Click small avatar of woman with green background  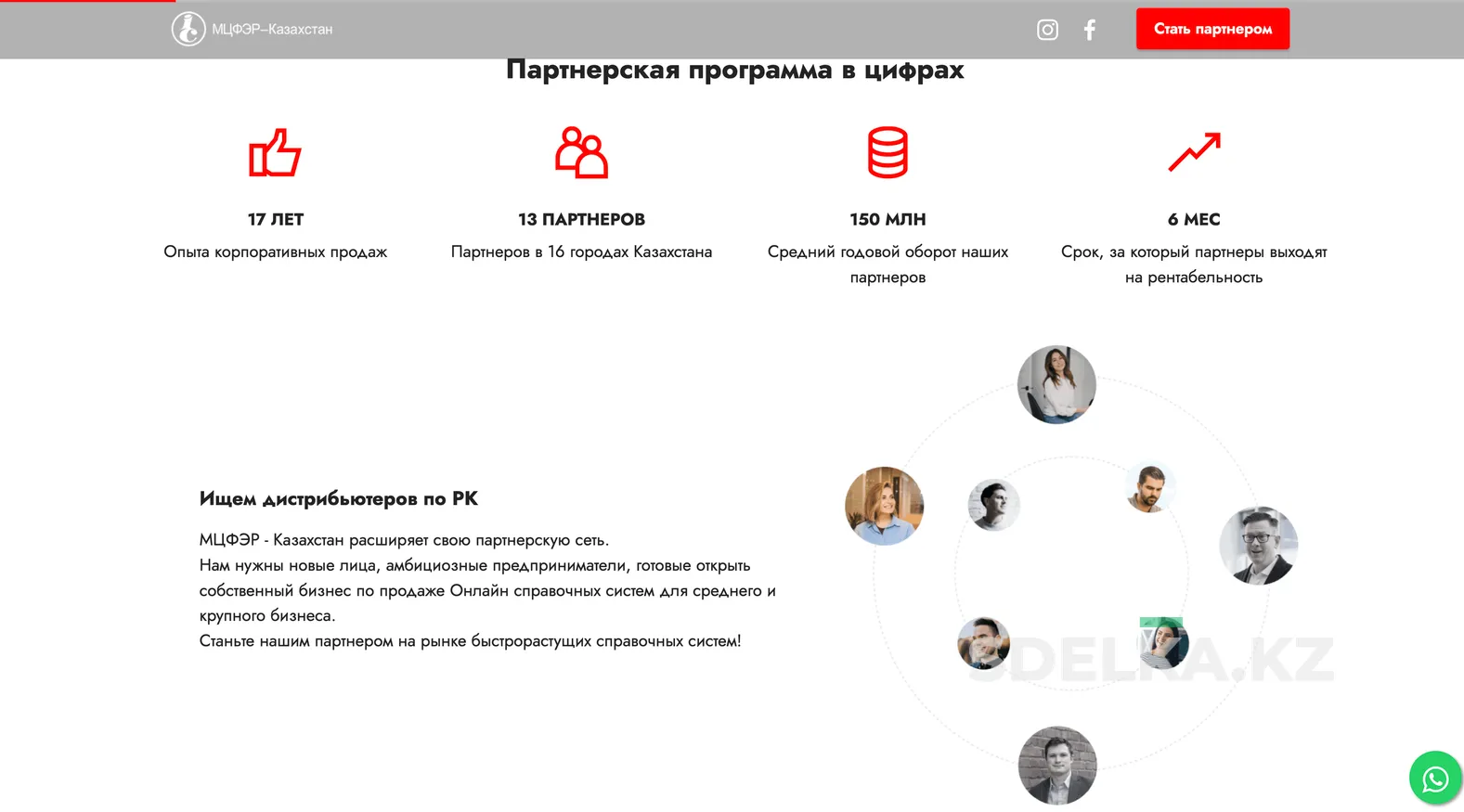[x=1163, y=643]
